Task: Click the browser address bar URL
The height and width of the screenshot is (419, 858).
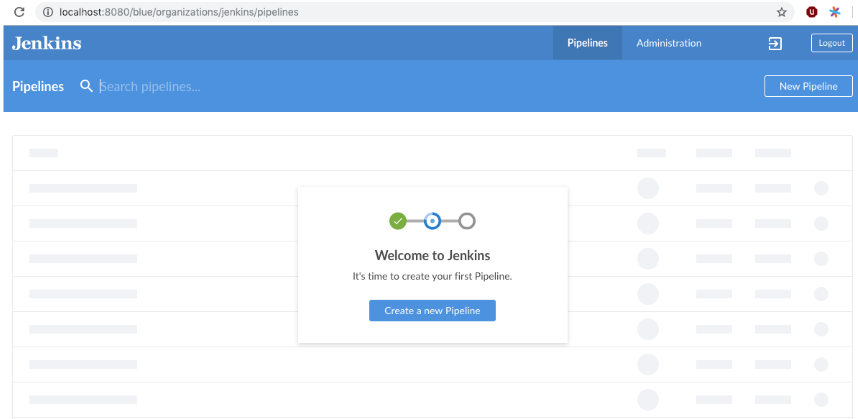Action: 180,12
